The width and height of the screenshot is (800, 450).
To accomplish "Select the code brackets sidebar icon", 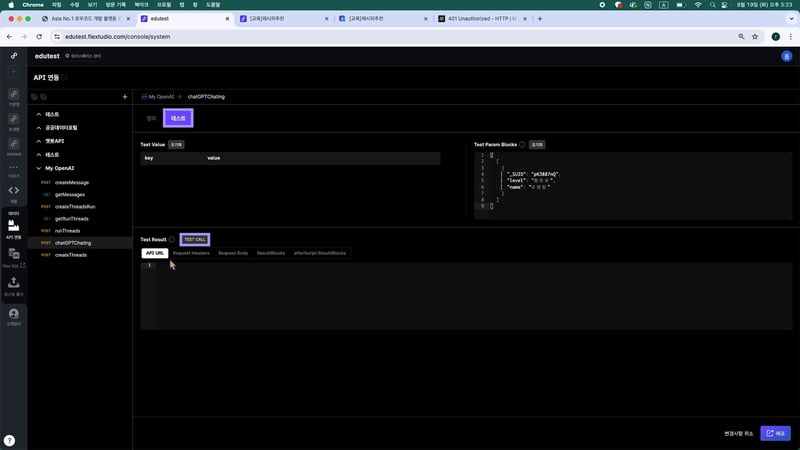I will coord(14,190).
